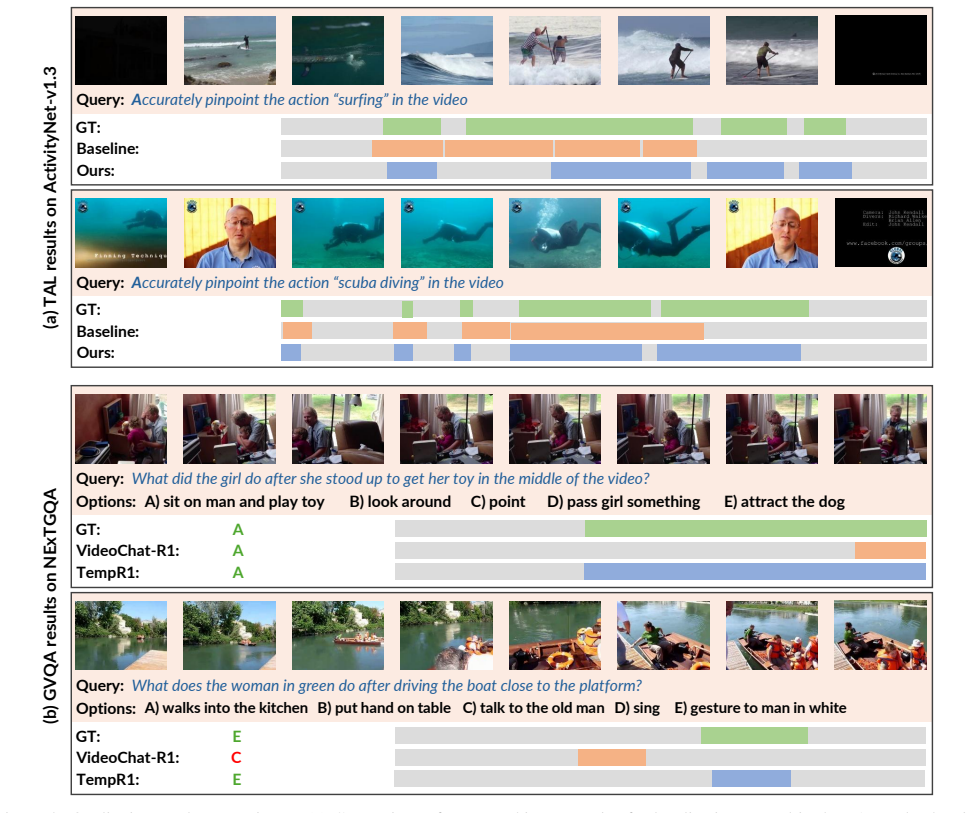Select the query about the woman in green
This screenshot has height=813, width=971.
point(387,685)
